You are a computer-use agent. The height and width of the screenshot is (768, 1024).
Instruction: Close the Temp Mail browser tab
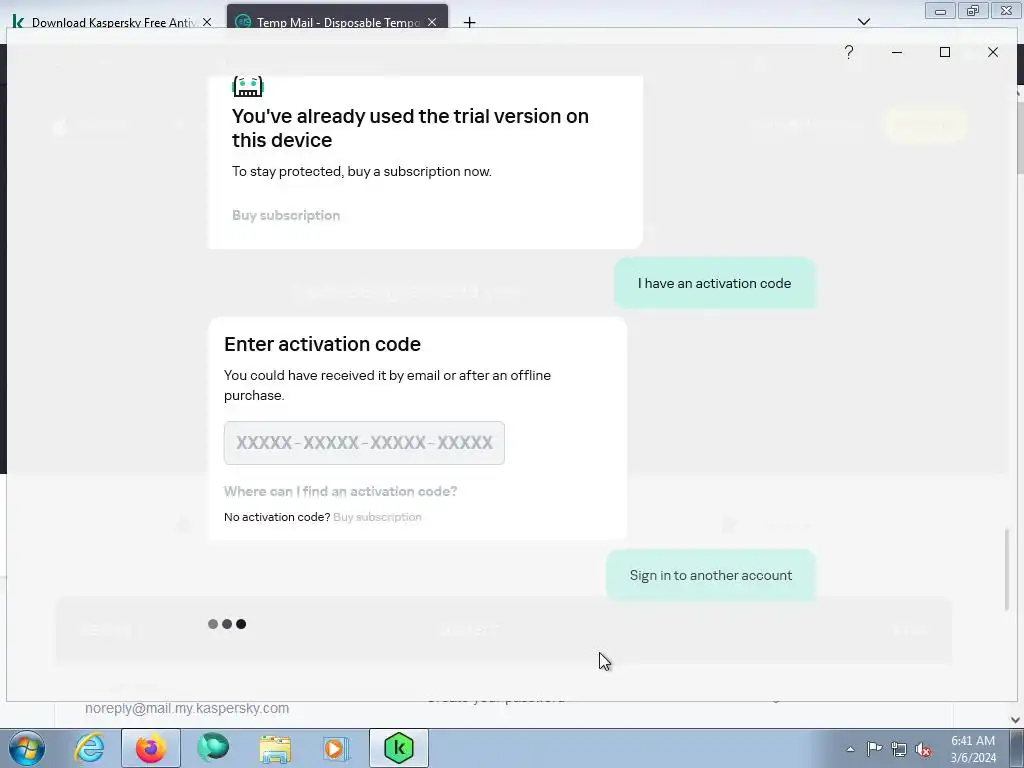(x=432, y=22)
